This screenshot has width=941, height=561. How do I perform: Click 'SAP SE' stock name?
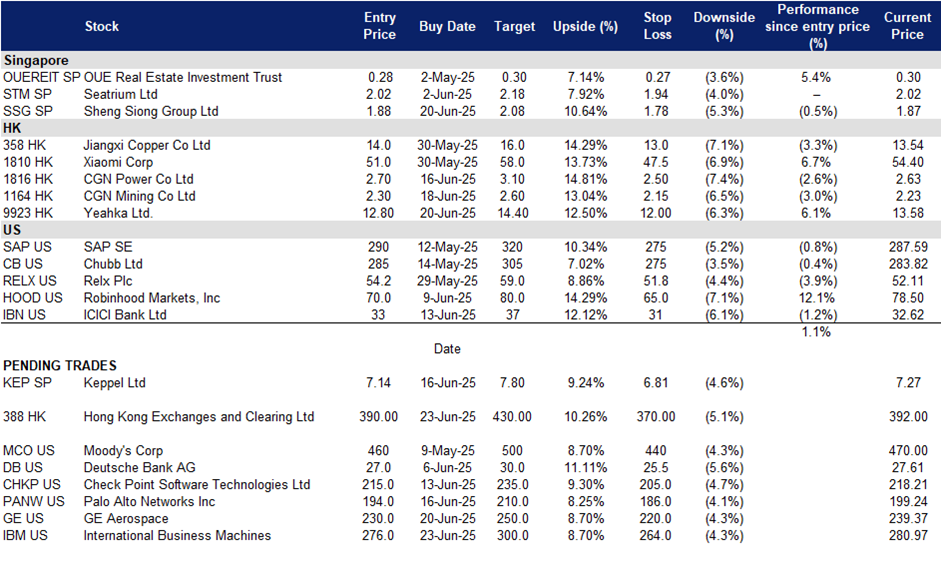[x=108, y=247]
